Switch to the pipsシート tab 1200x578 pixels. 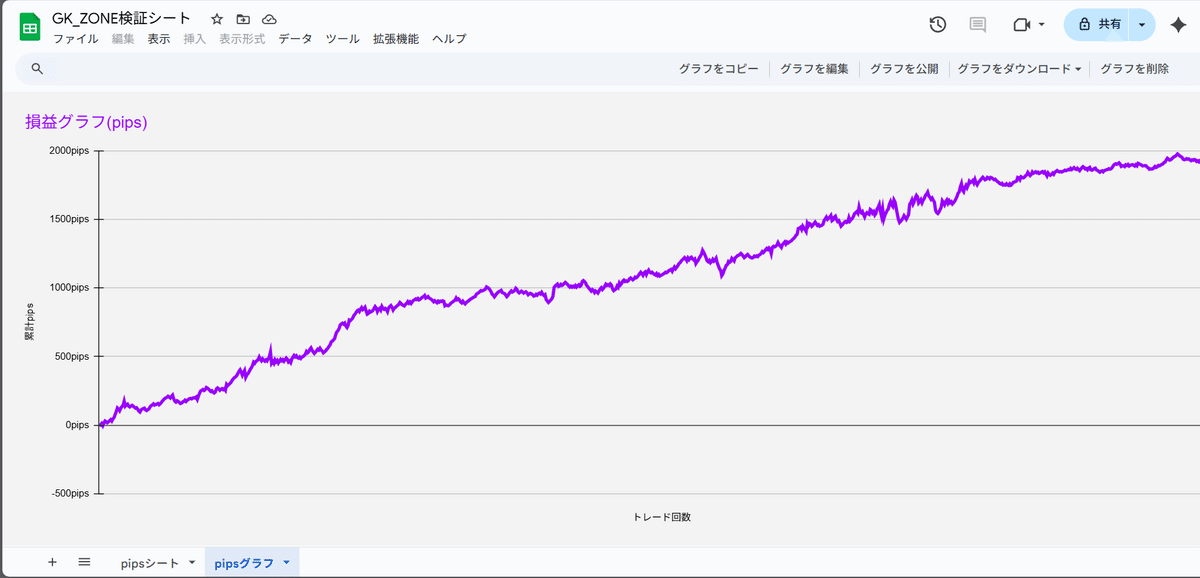pyautogui.click(x=152, y=562)
